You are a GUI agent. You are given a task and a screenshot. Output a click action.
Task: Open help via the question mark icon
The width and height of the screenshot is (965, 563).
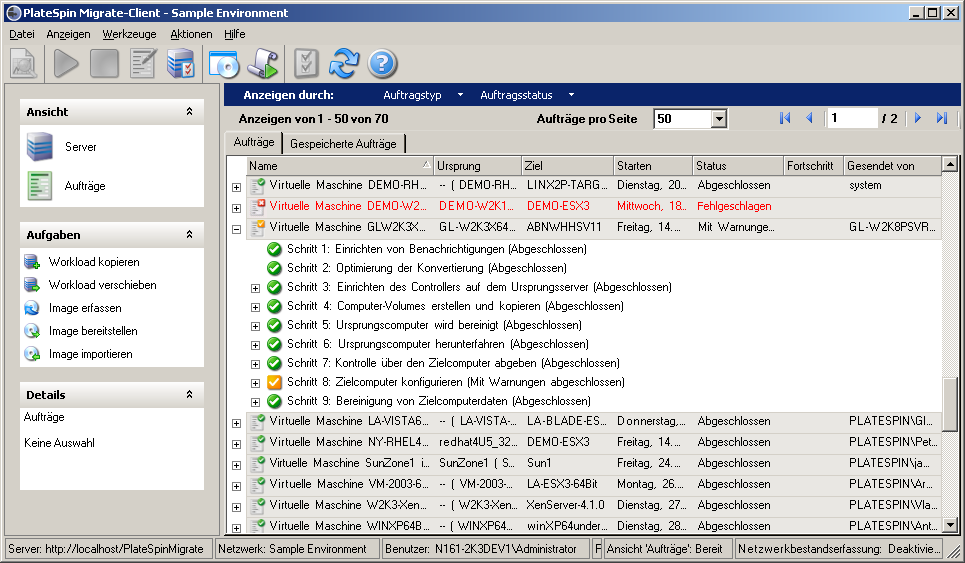pos(383,64)
